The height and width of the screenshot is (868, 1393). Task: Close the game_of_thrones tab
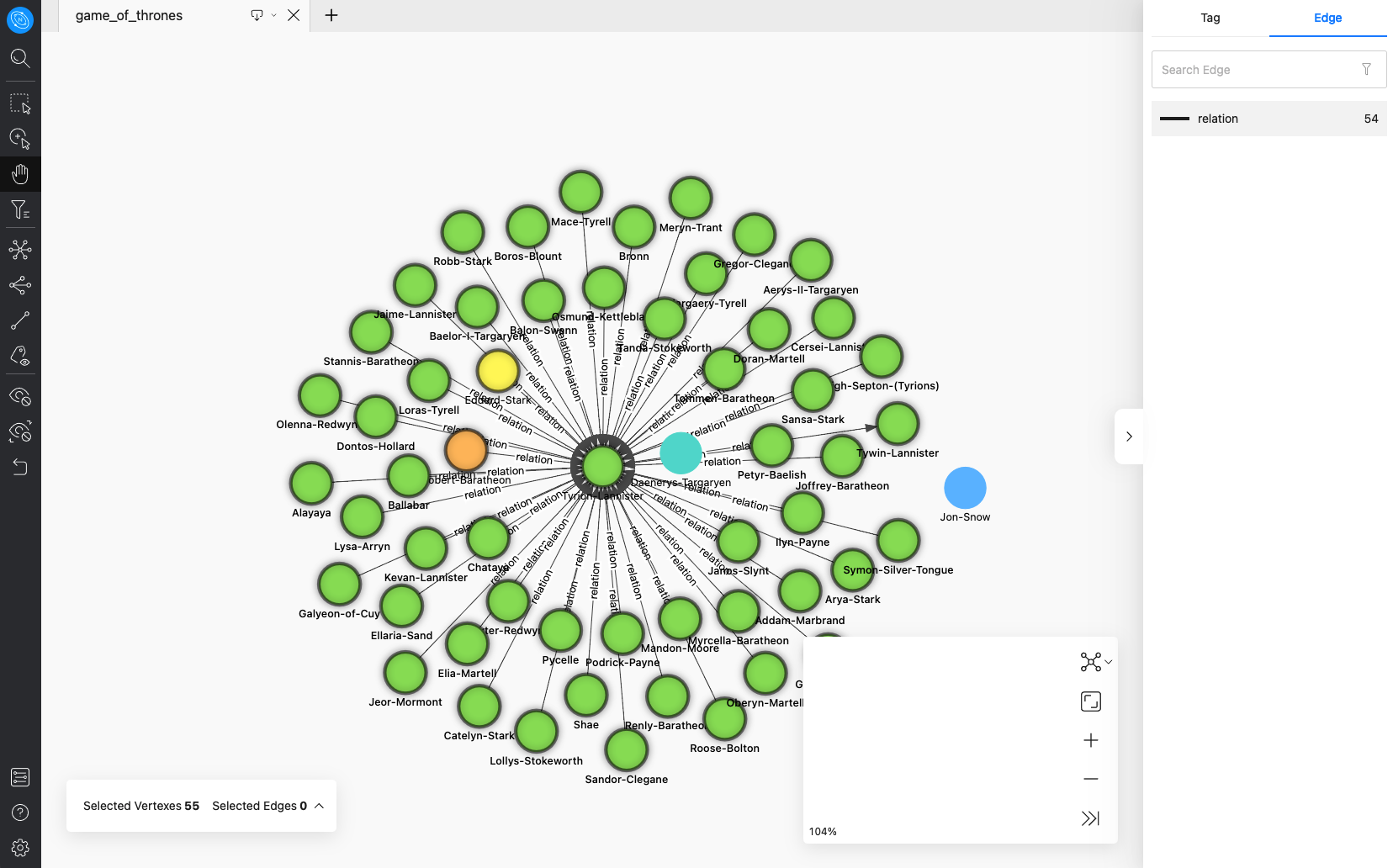tap(294, 15)
